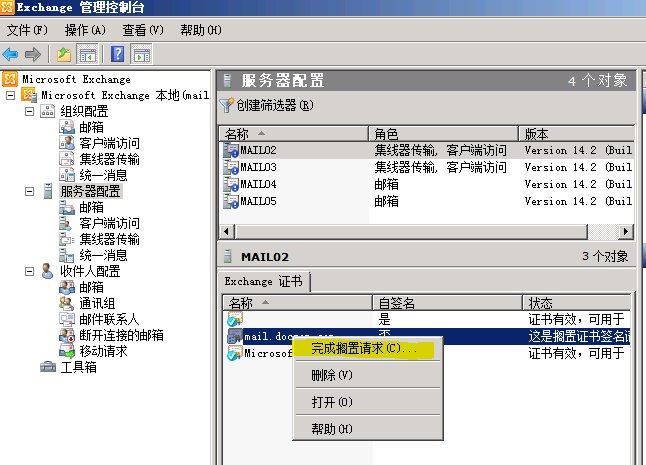This screenshot has width=646, height=465.
Task: Click the 状态 column header
Action: coord(577,303)
